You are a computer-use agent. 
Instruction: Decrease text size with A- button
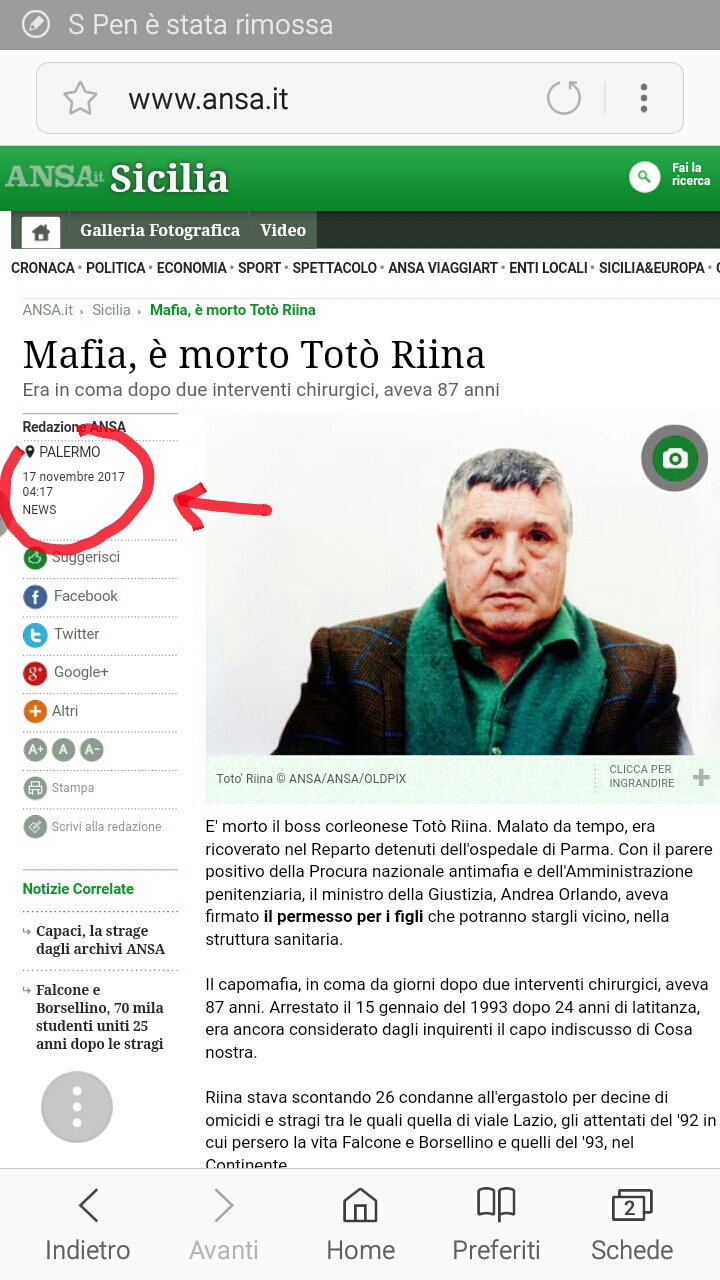92,749
